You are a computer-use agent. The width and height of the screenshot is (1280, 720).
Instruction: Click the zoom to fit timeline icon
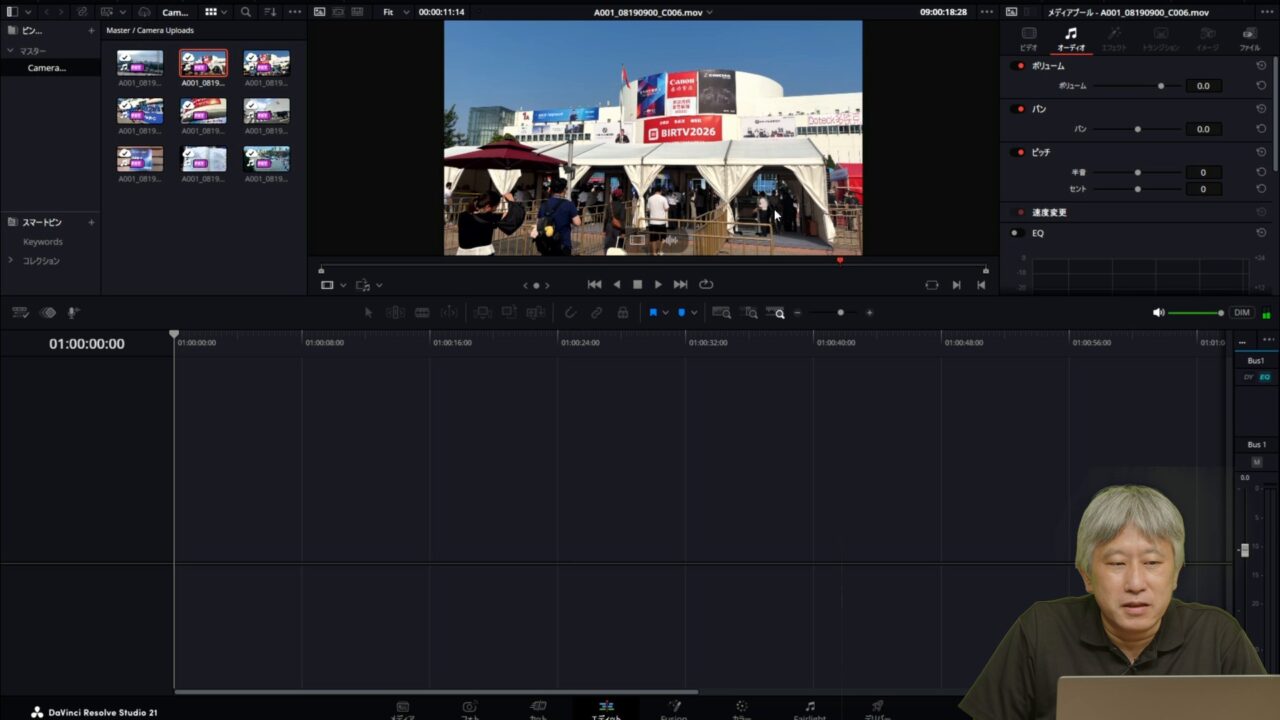[721, 312]
